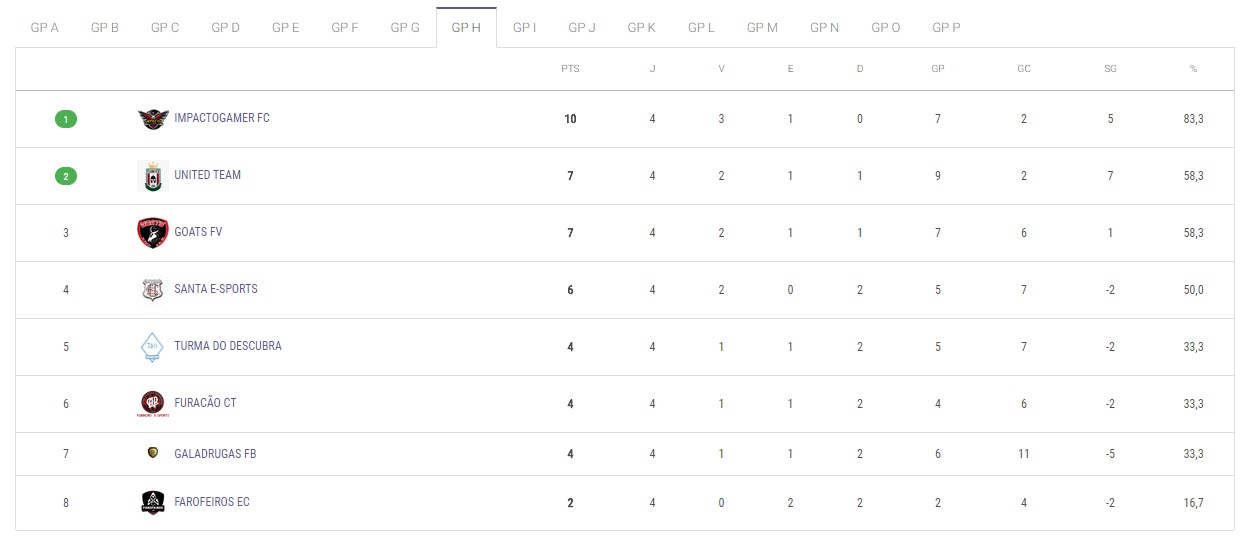Switch to the GP A tab

click(45, 28)
